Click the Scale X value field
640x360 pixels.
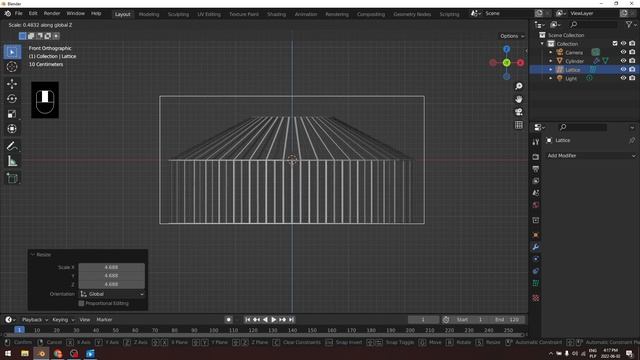(111, 267)
